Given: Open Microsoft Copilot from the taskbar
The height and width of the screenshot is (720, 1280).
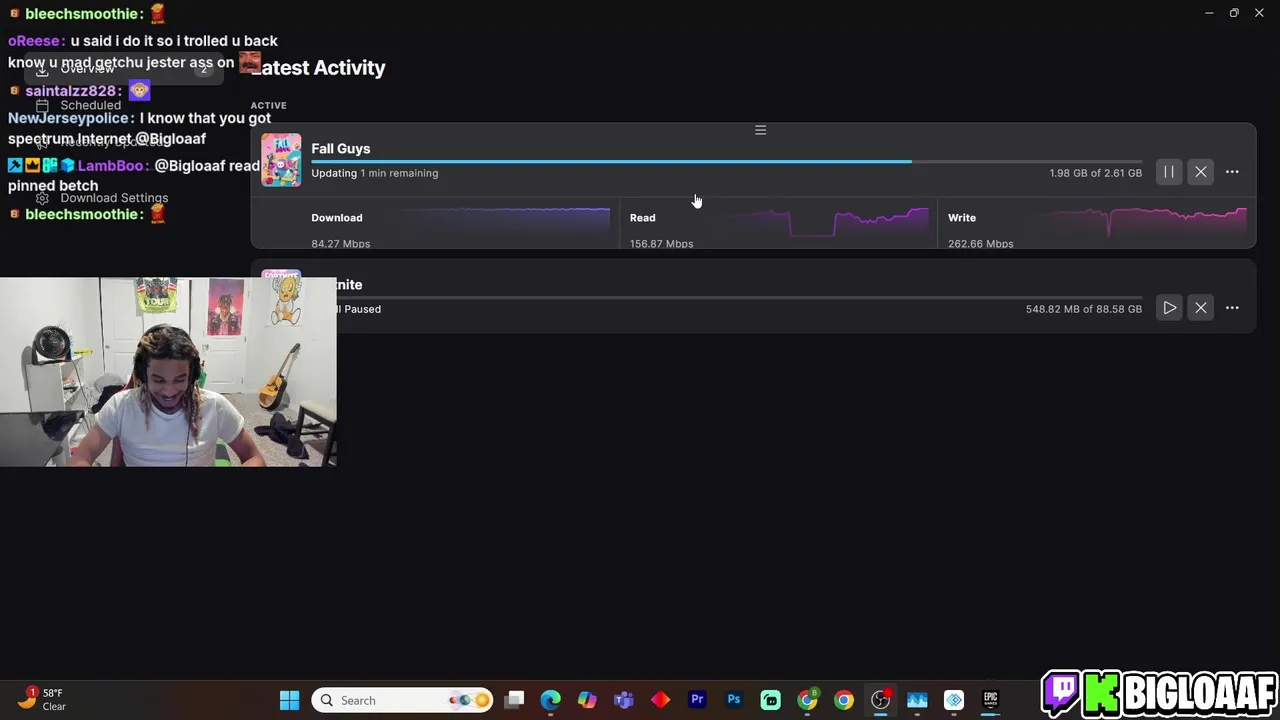Looking at the screenshot, I should [587, 700].
